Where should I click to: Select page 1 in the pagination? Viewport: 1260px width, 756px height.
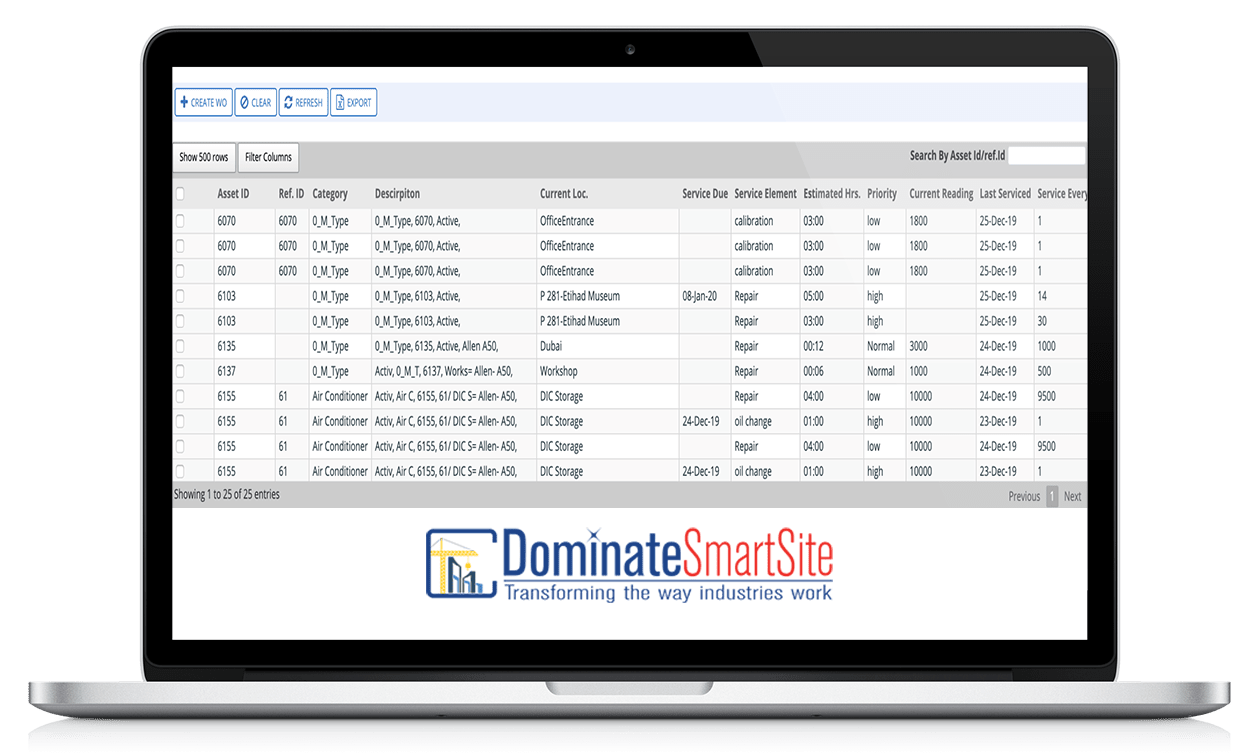(x=1052, y=496)
